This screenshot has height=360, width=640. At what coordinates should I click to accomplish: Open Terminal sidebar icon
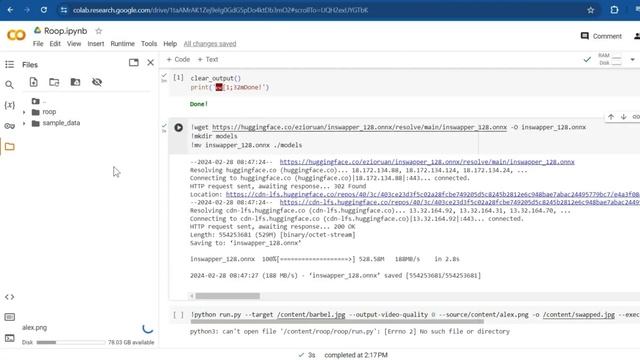(9, 338)
